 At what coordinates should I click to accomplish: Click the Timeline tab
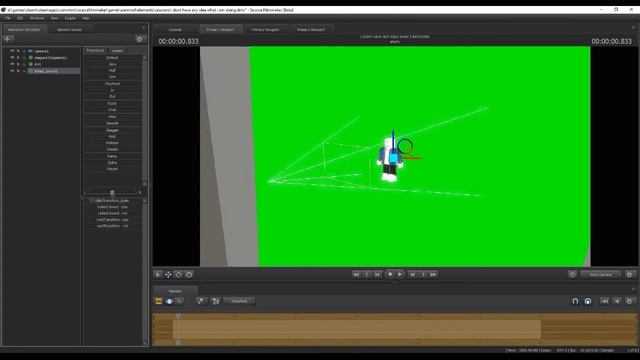point(175,291)
